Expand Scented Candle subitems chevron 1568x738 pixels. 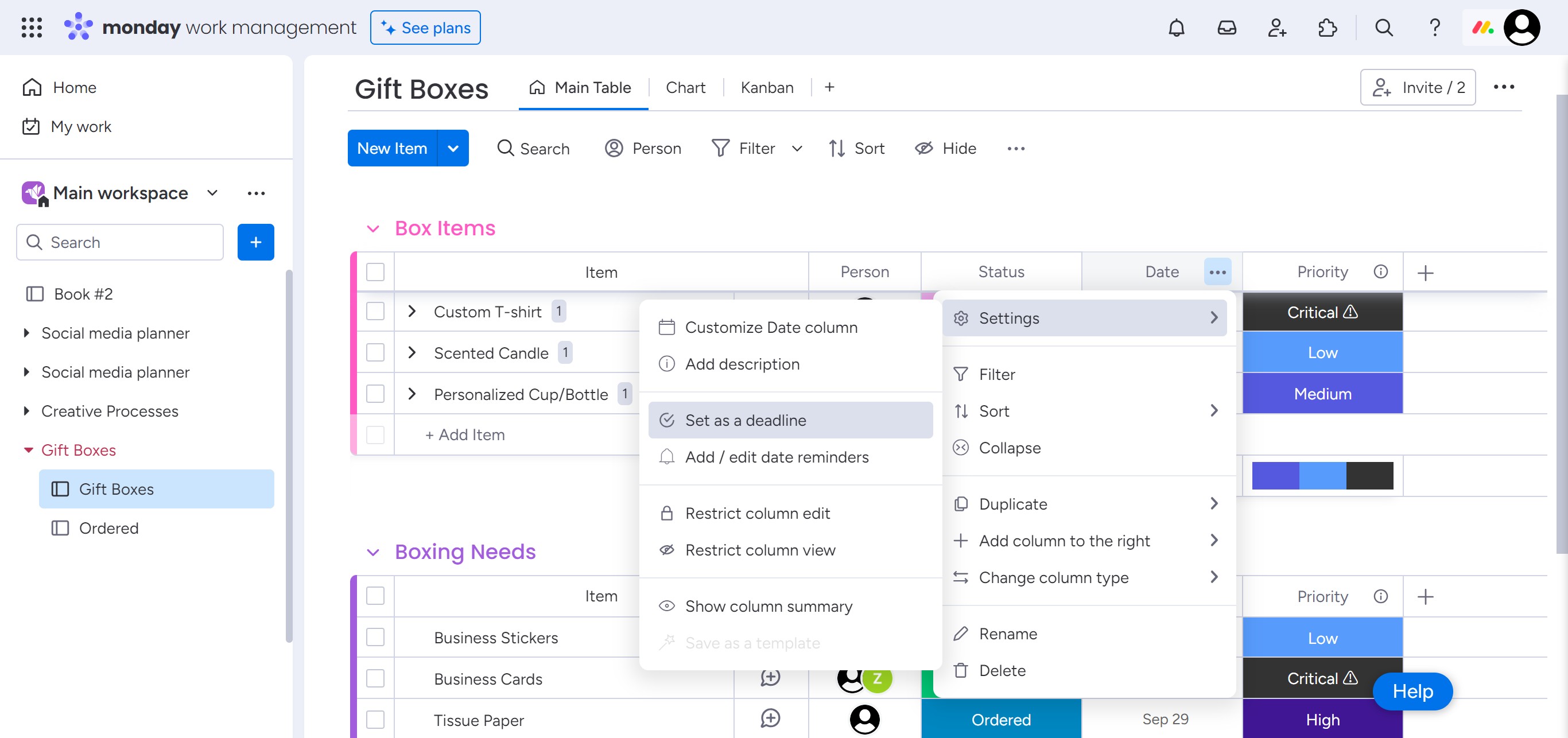click(412, 353)
